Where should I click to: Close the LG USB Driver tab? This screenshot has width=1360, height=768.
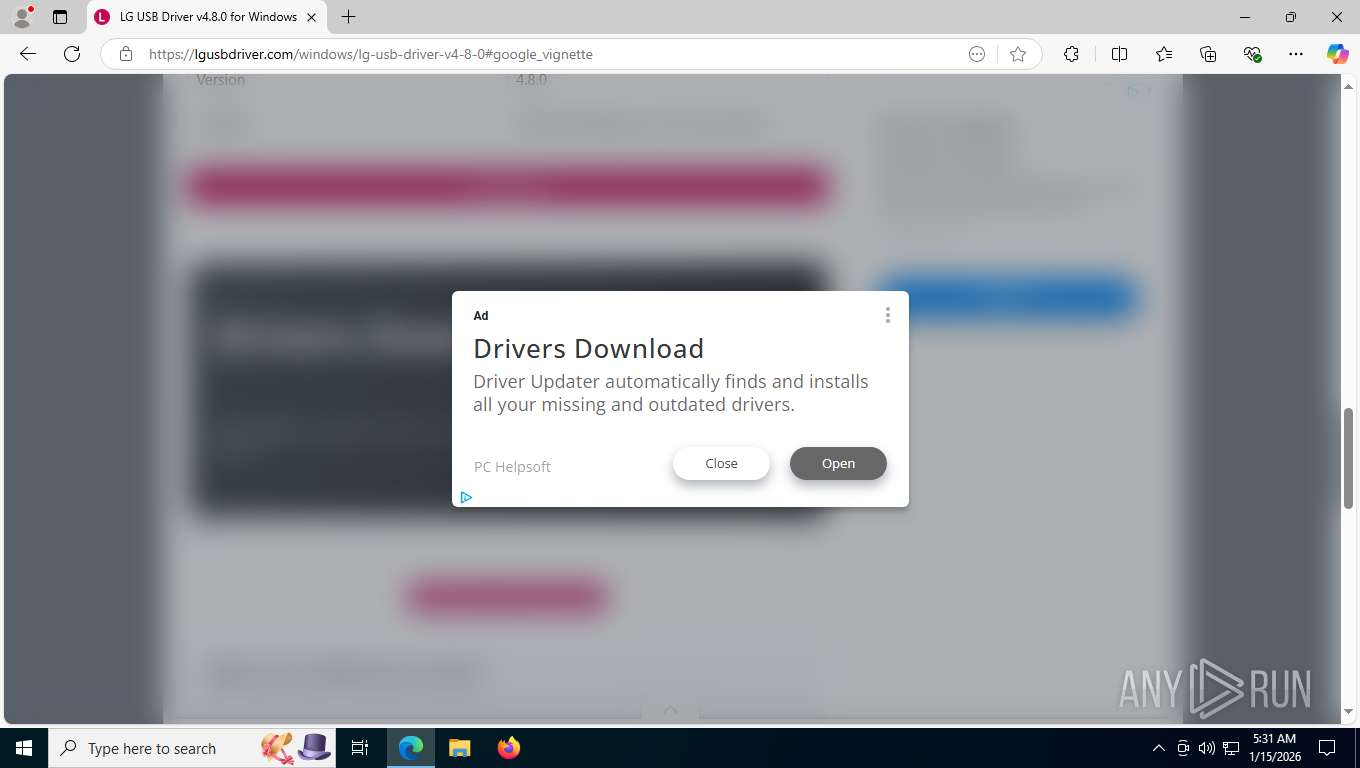tap(312, 17)
